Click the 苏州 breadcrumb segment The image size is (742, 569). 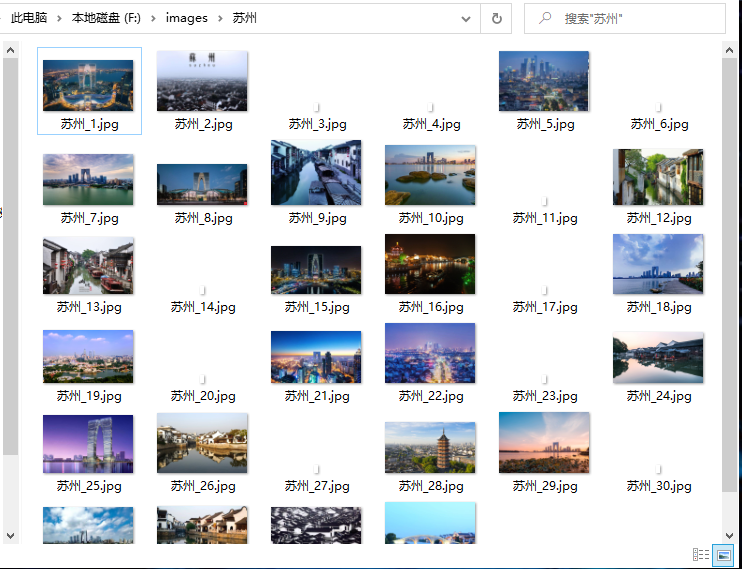point(245,18)
